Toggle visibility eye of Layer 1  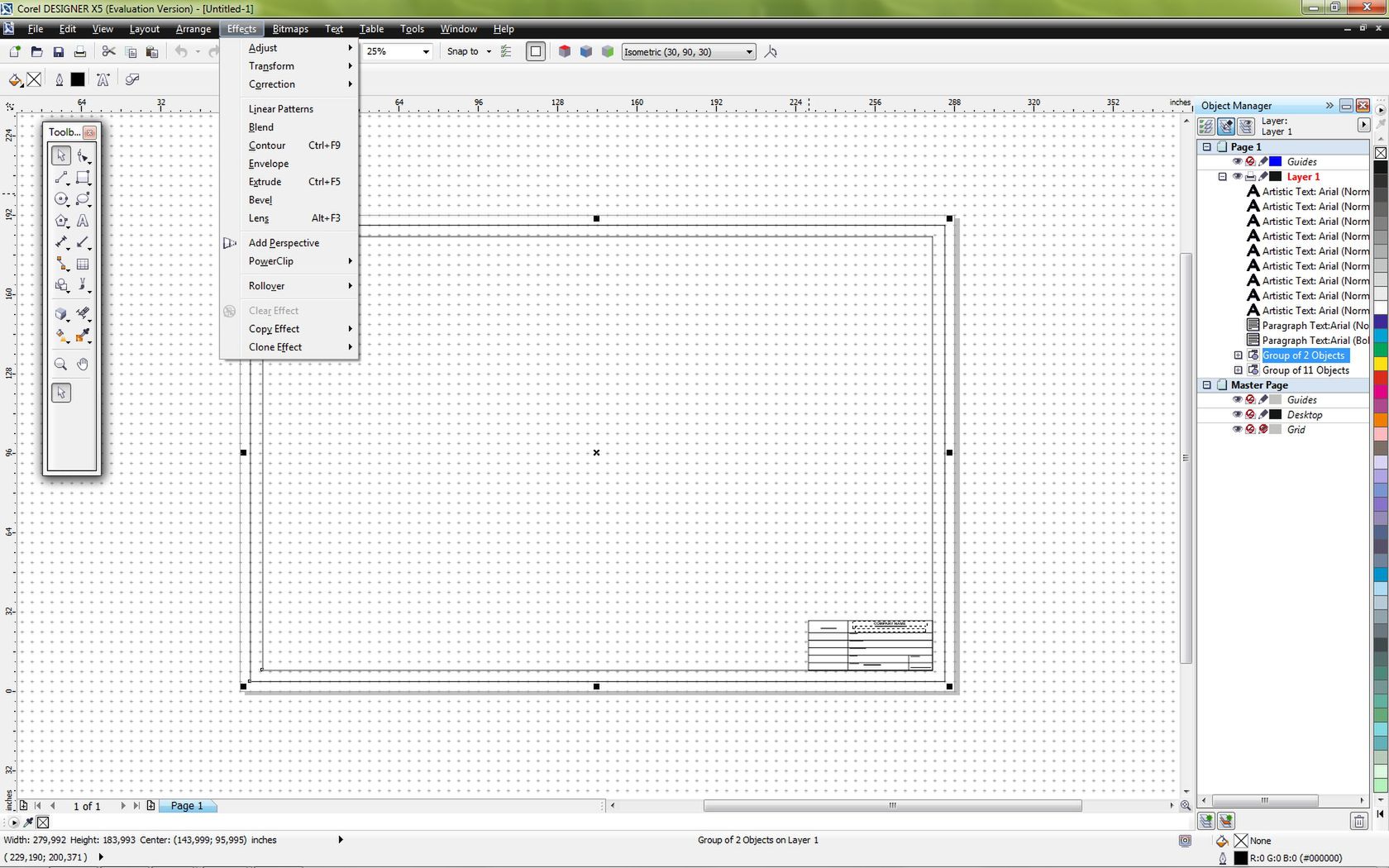1238,177
